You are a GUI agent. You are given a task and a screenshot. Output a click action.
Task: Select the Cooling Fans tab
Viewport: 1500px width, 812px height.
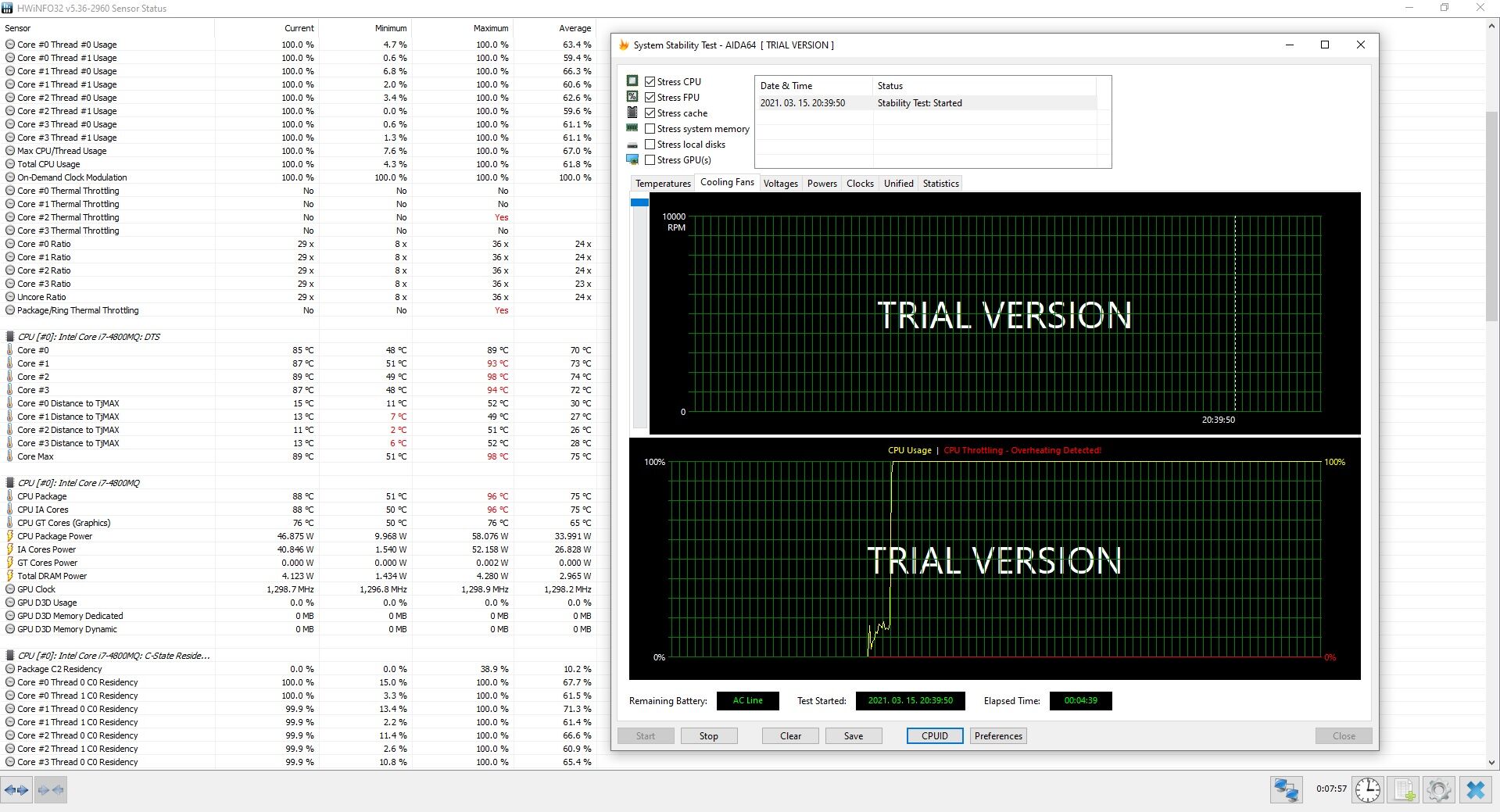(x=727, y=182)
